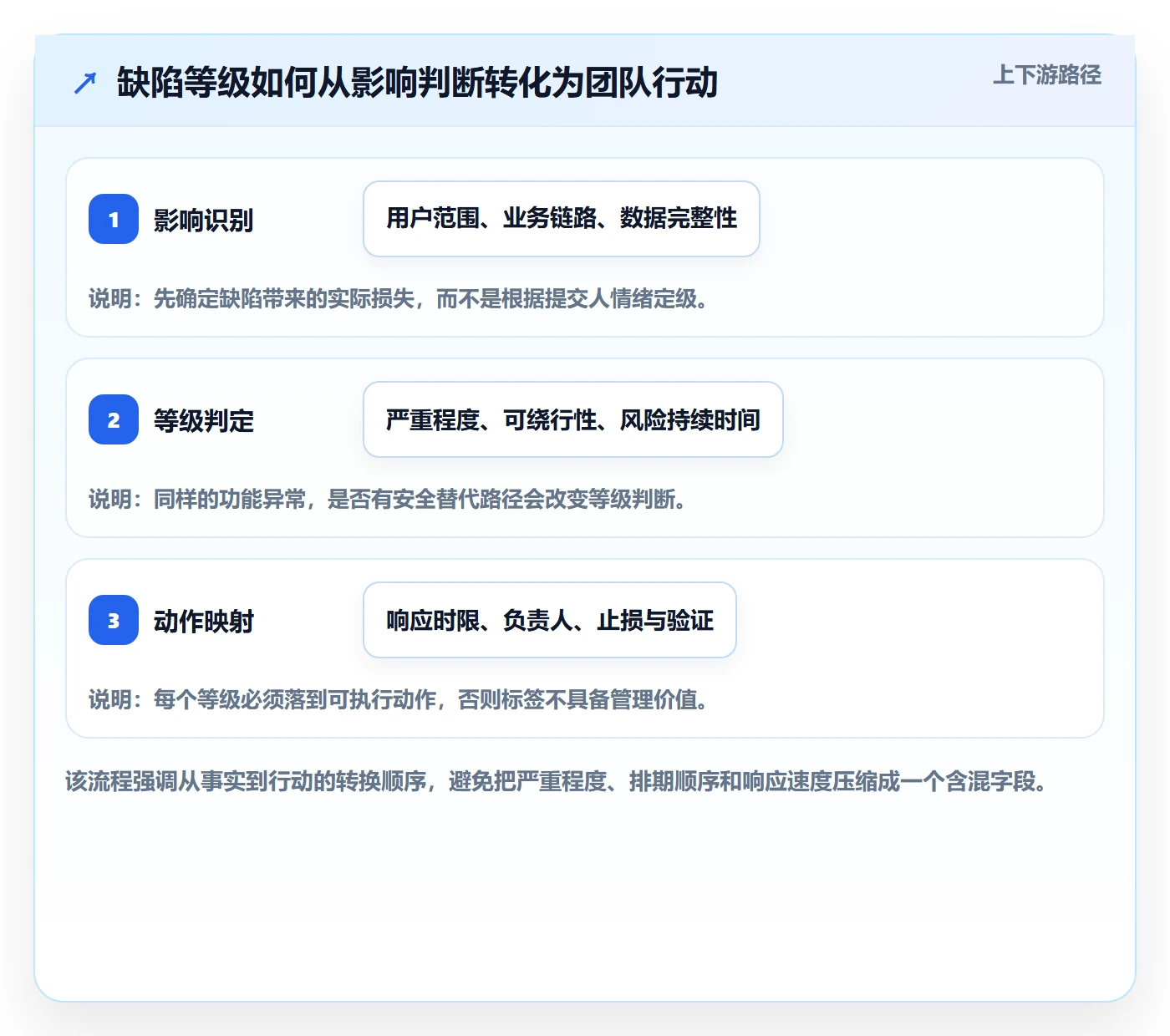Select the 动作映射 step heading
The height and width of the screenshot is (1036, 1170).
(203, 622)
